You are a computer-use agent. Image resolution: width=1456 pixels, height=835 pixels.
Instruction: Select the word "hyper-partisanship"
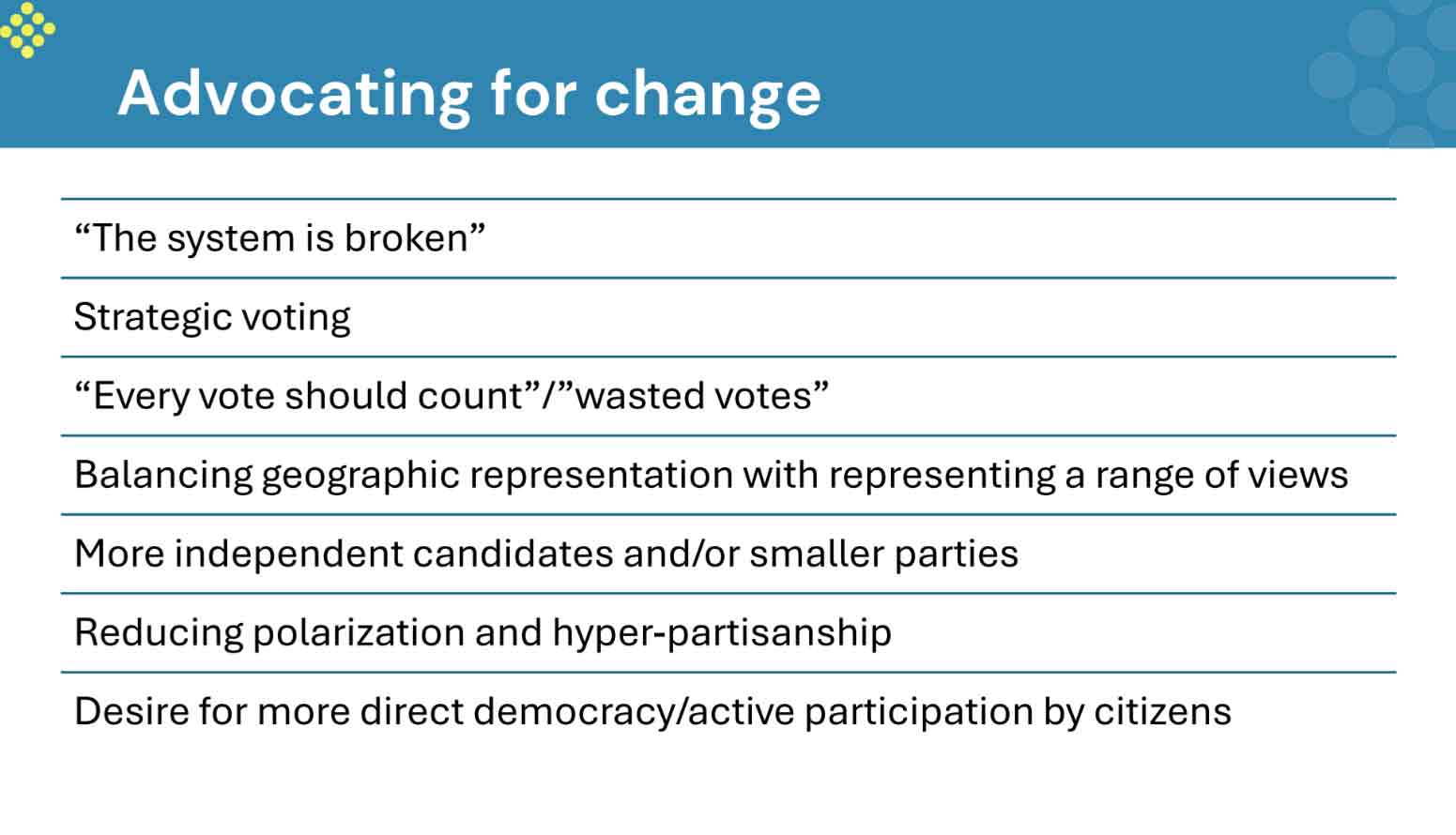(721, 633)
